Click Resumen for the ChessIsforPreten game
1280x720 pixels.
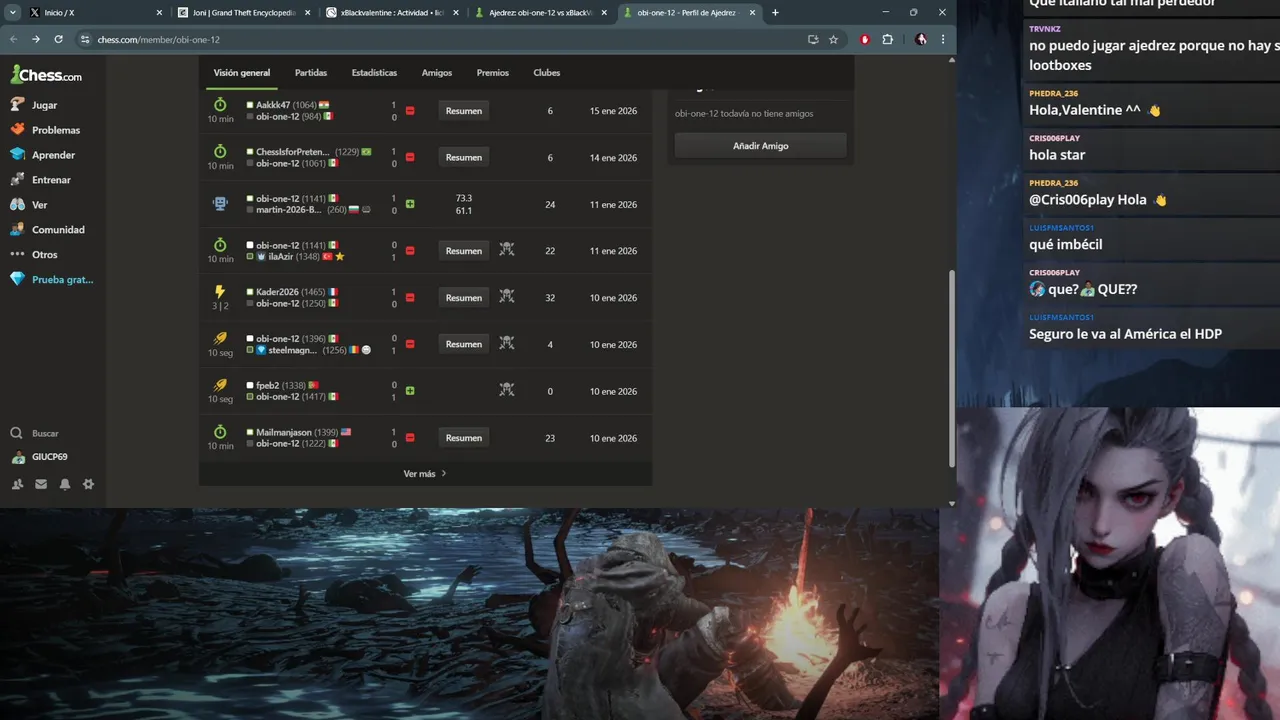tap(464, 157)
